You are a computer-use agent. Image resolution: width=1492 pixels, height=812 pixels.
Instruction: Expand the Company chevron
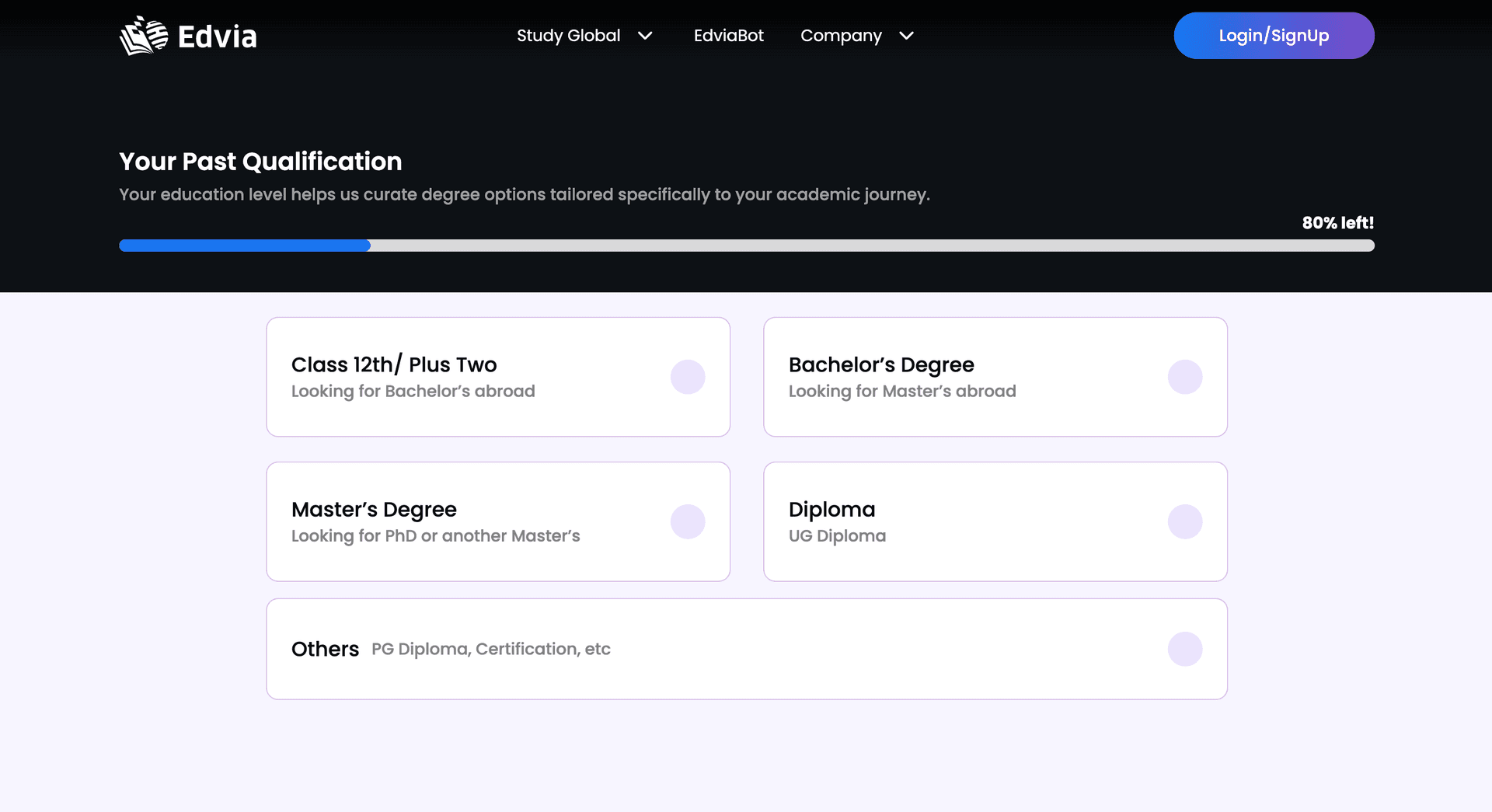tap(906, 36)
